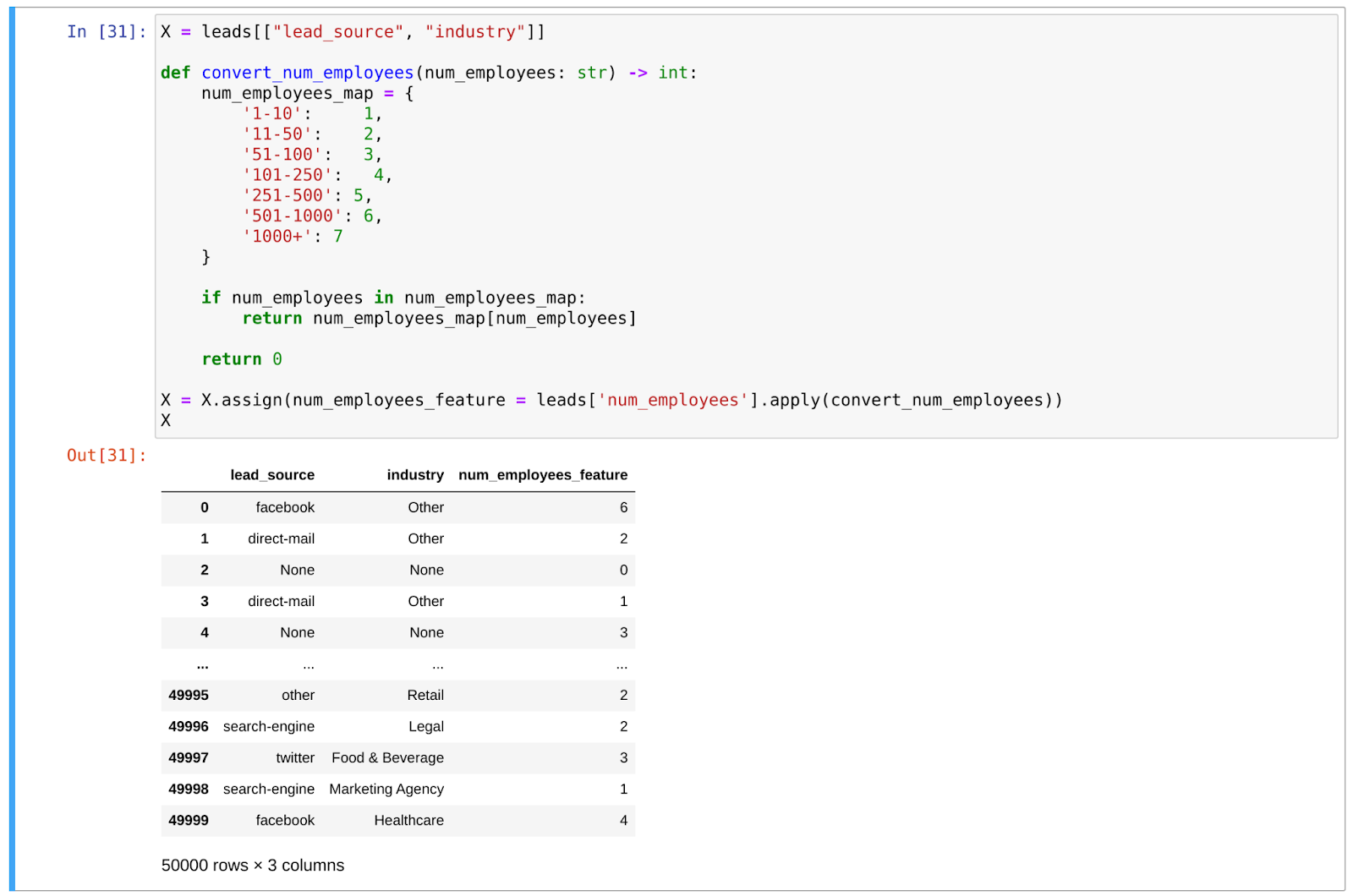Screen dimensions: 1353x896
Task: Click the row index 0 label
Action: [x=205, y=507]
